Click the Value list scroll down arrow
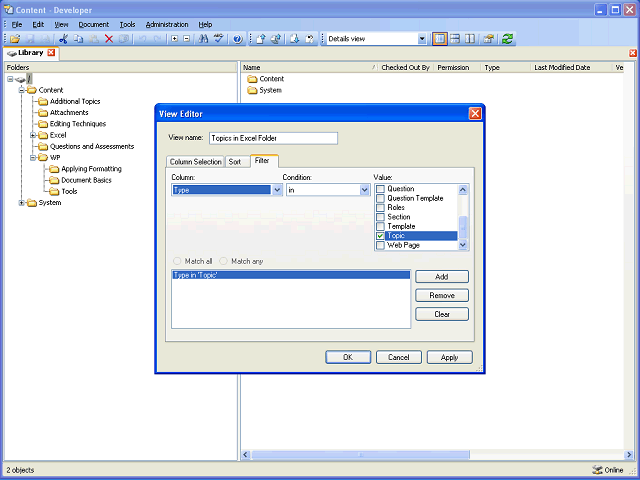640x480 pixels. (463, 245)
